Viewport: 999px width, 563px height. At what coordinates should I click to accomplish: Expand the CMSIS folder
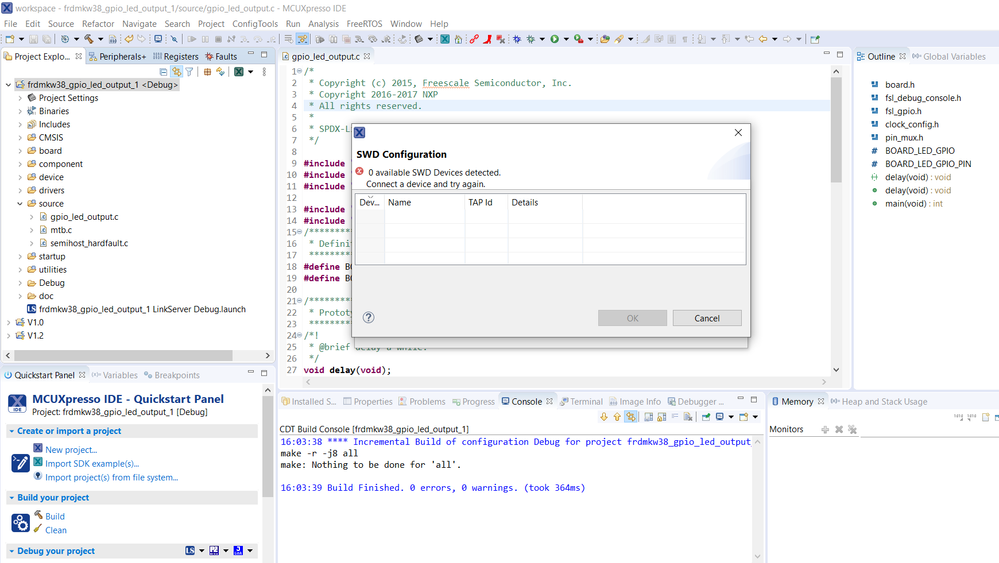pos(20,138)
